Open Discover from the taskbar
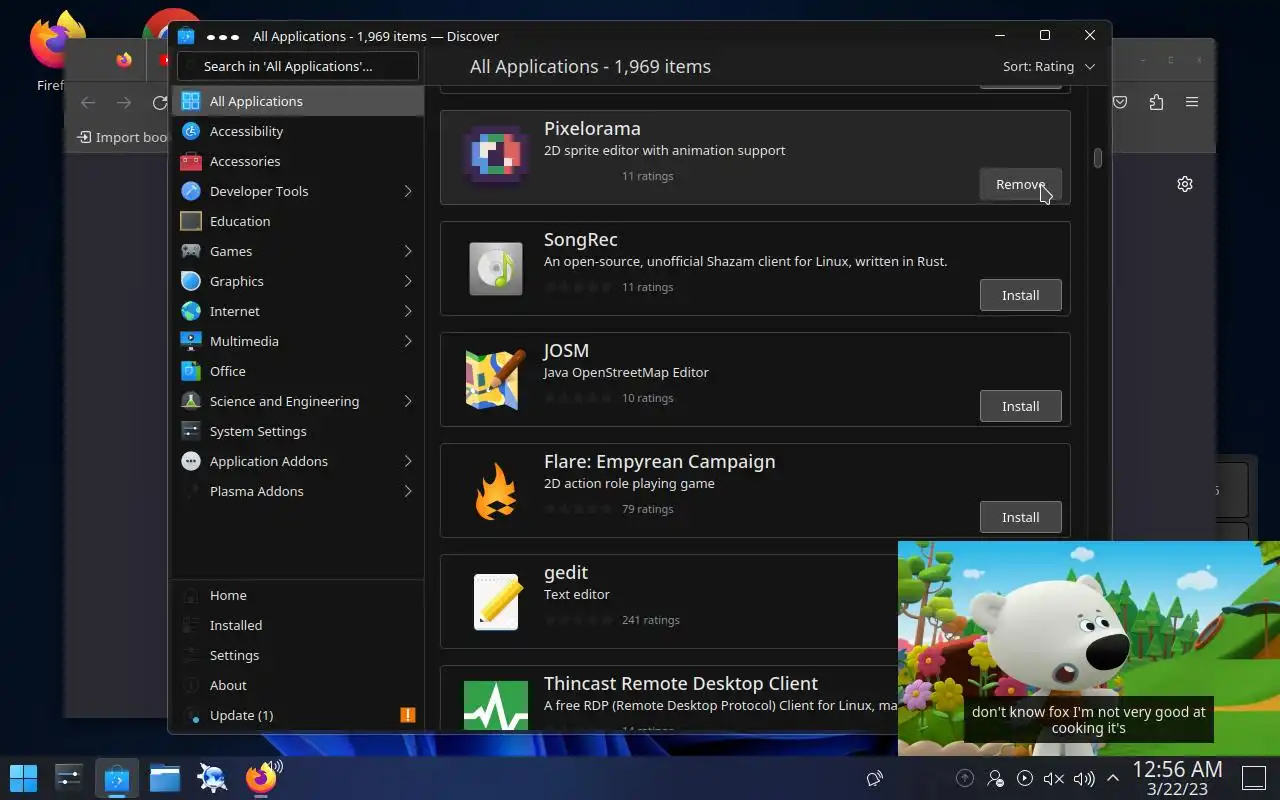1280x800 pixels. point(116,777)
